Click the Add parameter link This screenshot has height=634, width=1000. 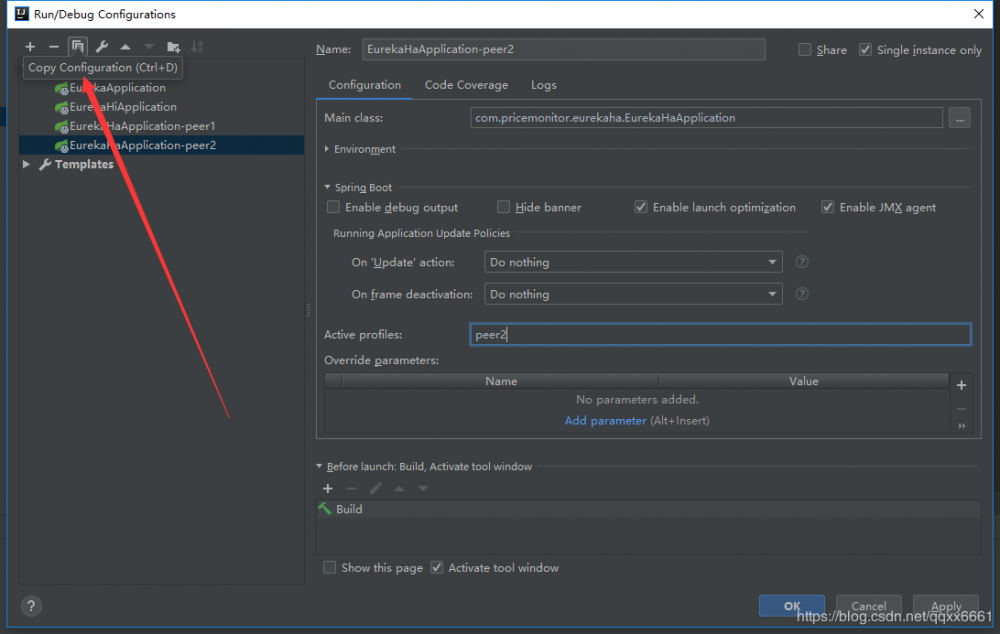pos(605,421)
